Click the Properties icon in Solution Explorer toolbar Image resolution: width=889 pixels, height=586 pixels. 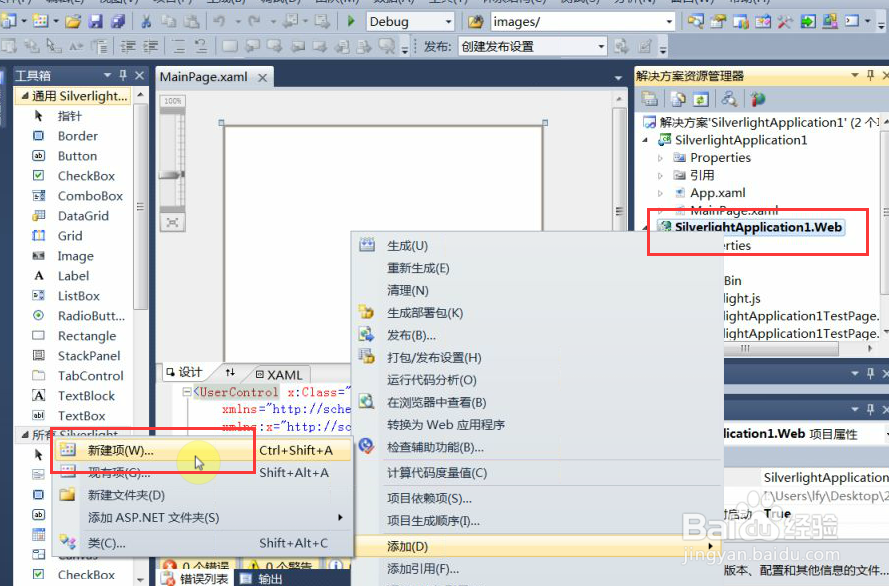tap(650, 99)
